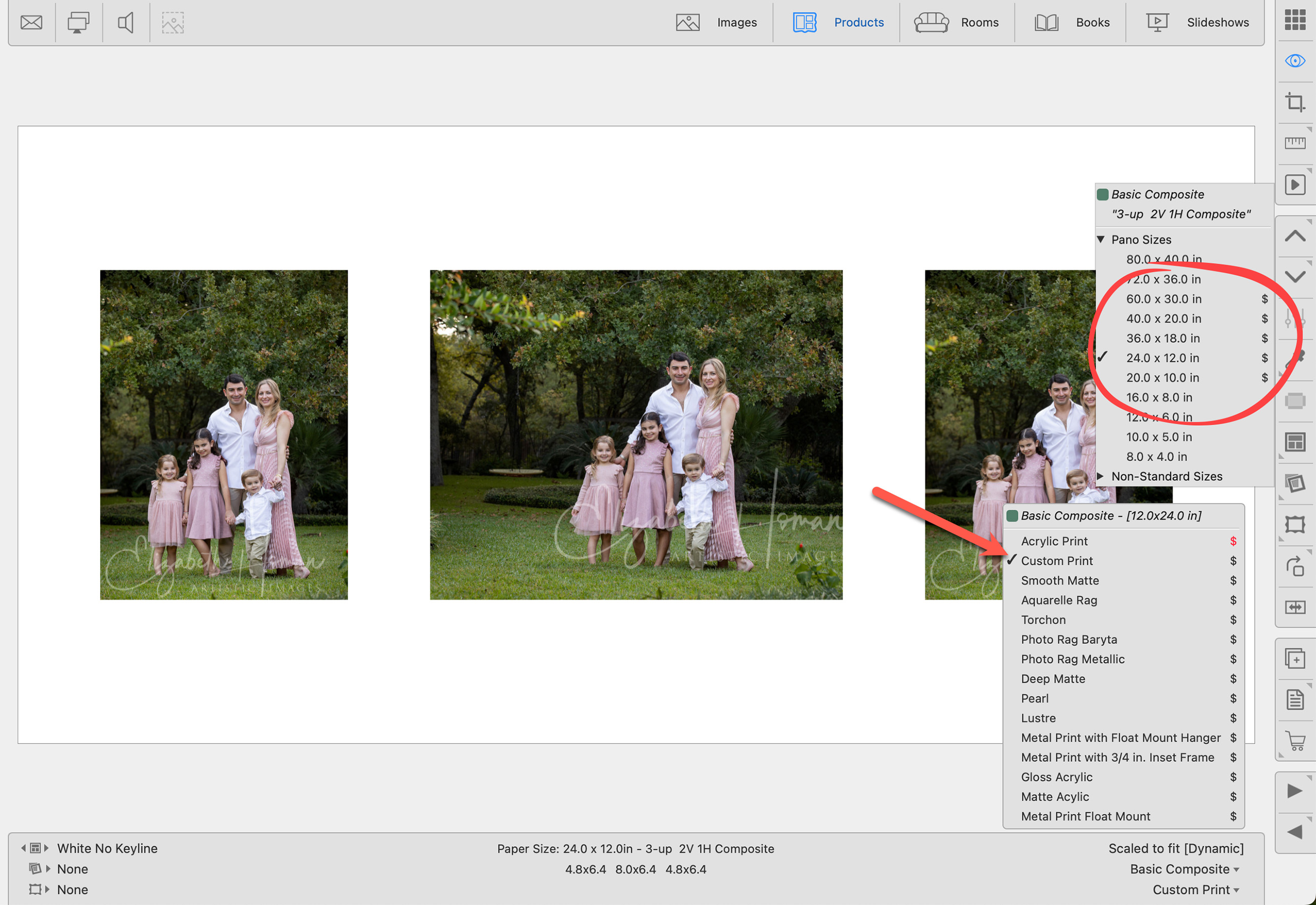The image size is (1316, 905).
Task: Click the Scaled to fit [Dynamic] label
Action: (x=1175, y=848)
